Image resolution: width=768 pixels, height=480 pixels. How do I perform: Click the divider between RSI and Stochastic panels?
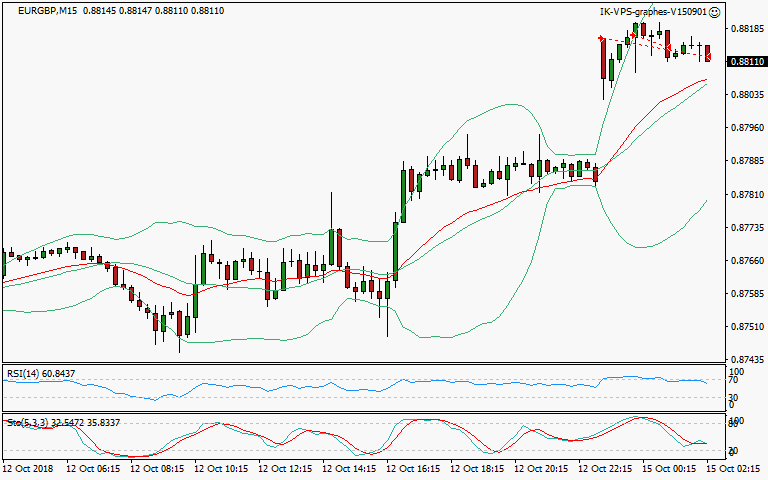click(x=360, y=412)
